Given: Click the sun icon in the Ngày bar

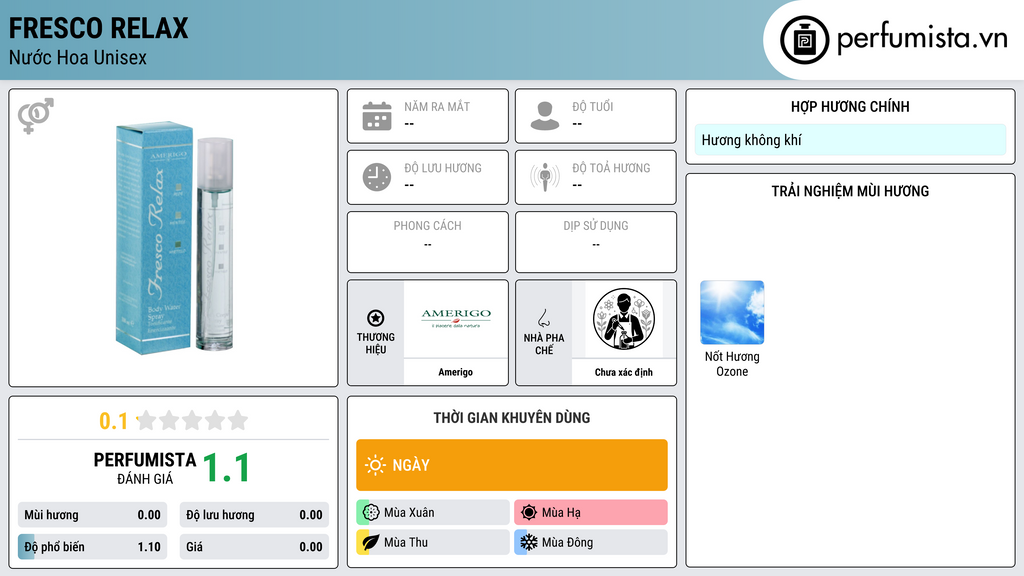Looking at the screenshot, I should [x=375, y=465].
